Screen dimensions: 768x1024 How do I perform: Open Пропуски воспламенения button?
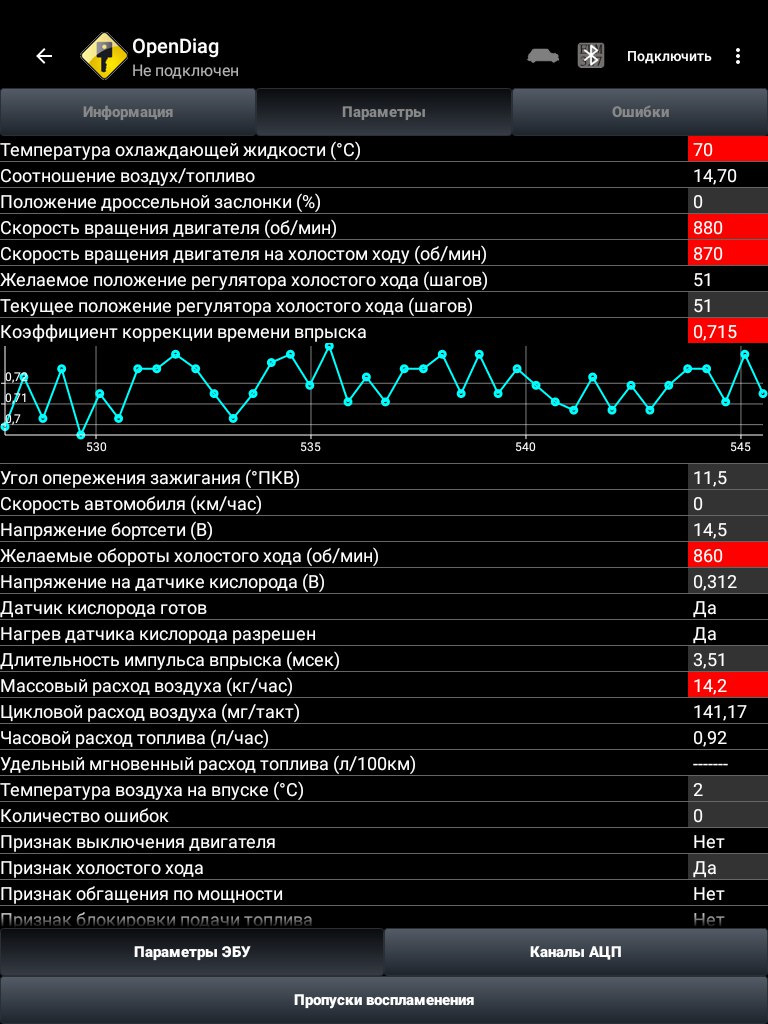point(384,1000)
